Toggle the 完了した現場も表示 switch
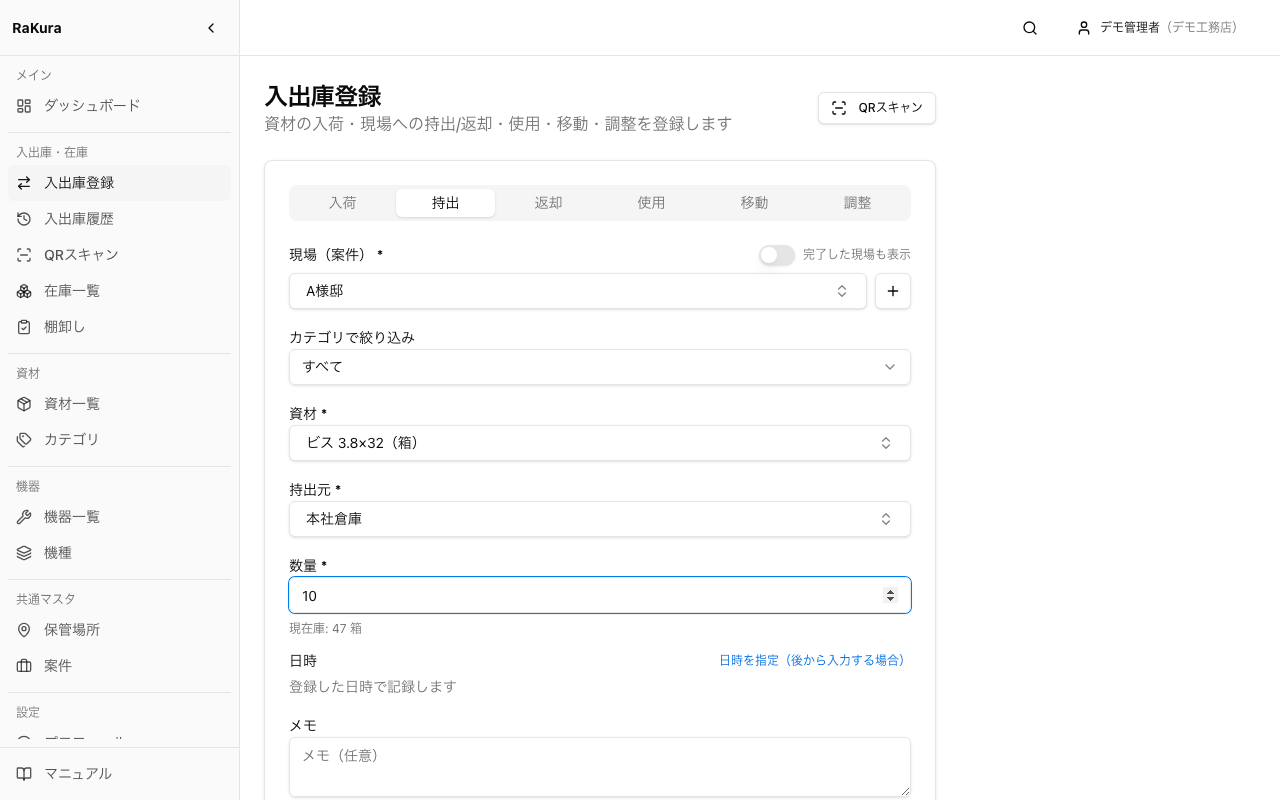Screen dimensions: 1280x800 [x=777, y=255]
